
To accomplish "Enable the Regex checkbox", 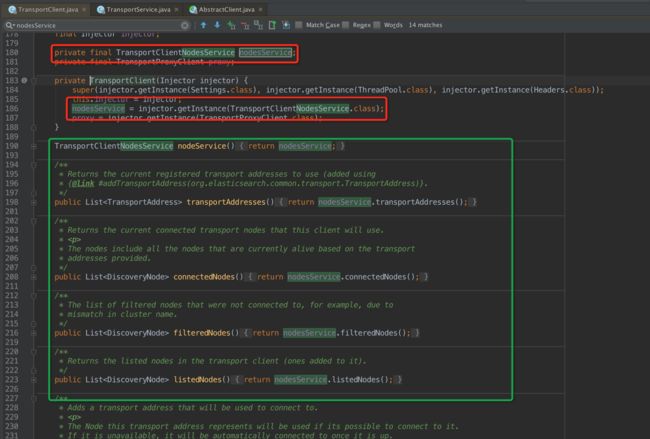I will coord(346,25).
